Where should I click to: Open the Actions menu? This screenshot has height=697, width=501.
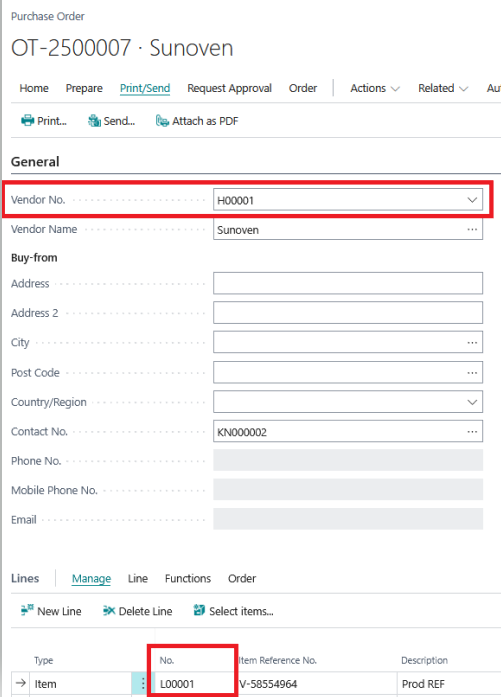[x=375, y=88]
